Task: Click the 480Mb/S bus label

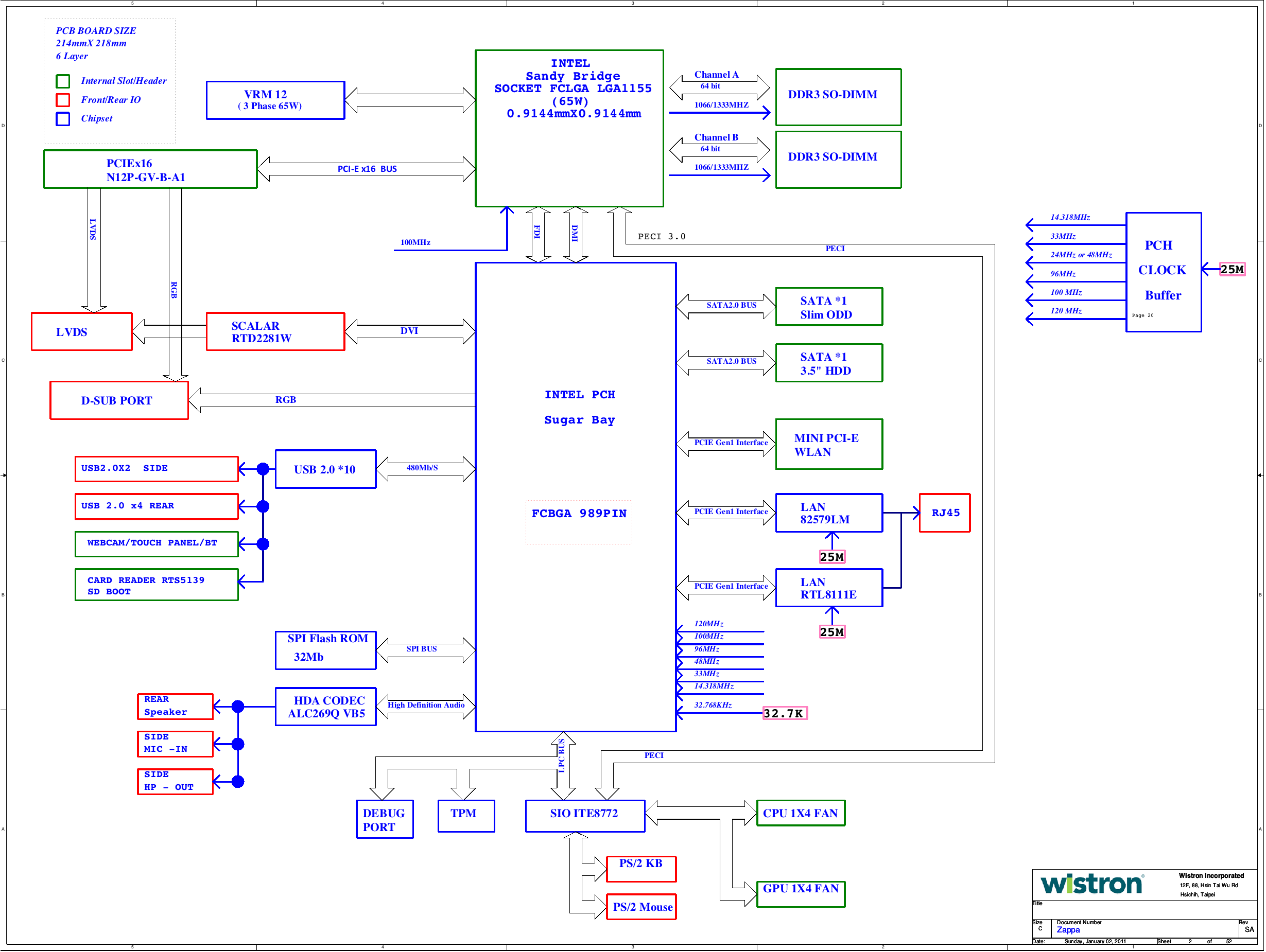Action: point(422,468)
